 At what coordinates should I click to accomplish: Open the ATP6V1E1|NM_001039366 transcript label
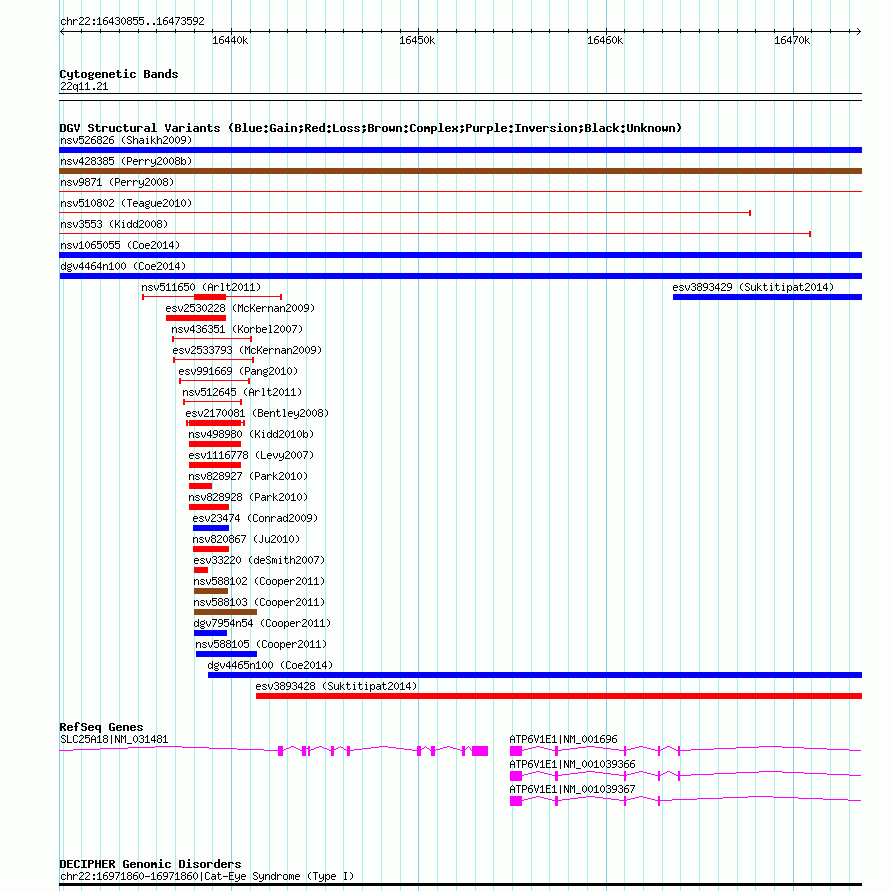[572, 764]
